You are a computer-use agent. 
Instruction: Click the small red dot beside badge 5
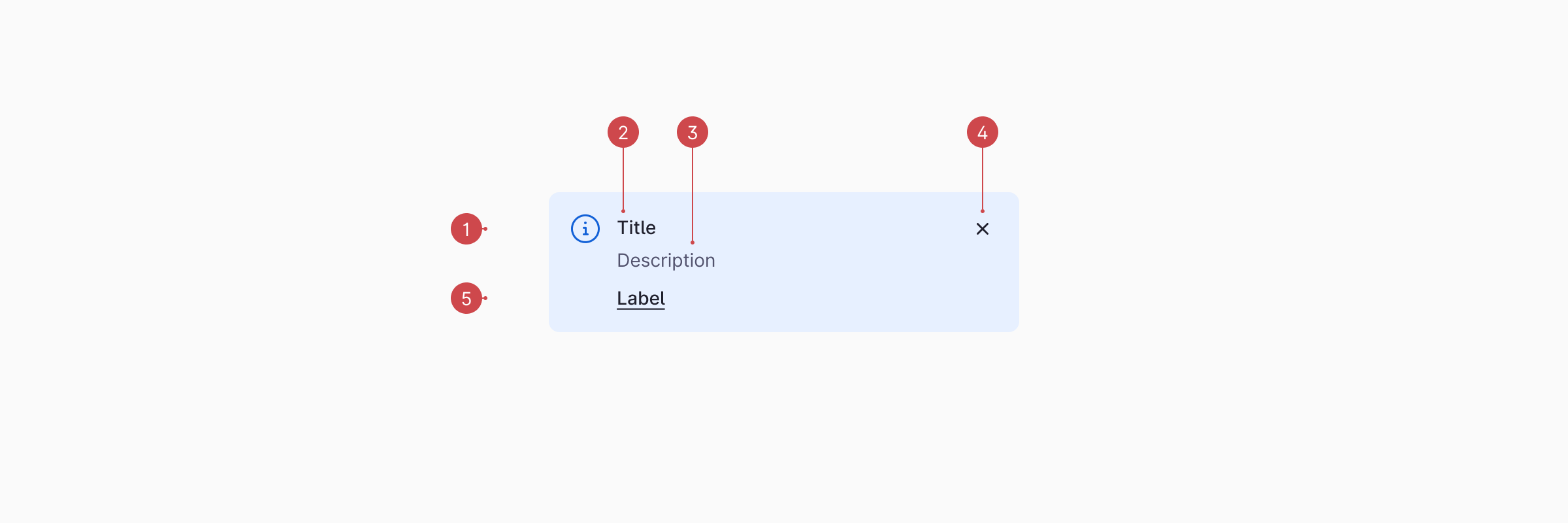coord(485,298)
